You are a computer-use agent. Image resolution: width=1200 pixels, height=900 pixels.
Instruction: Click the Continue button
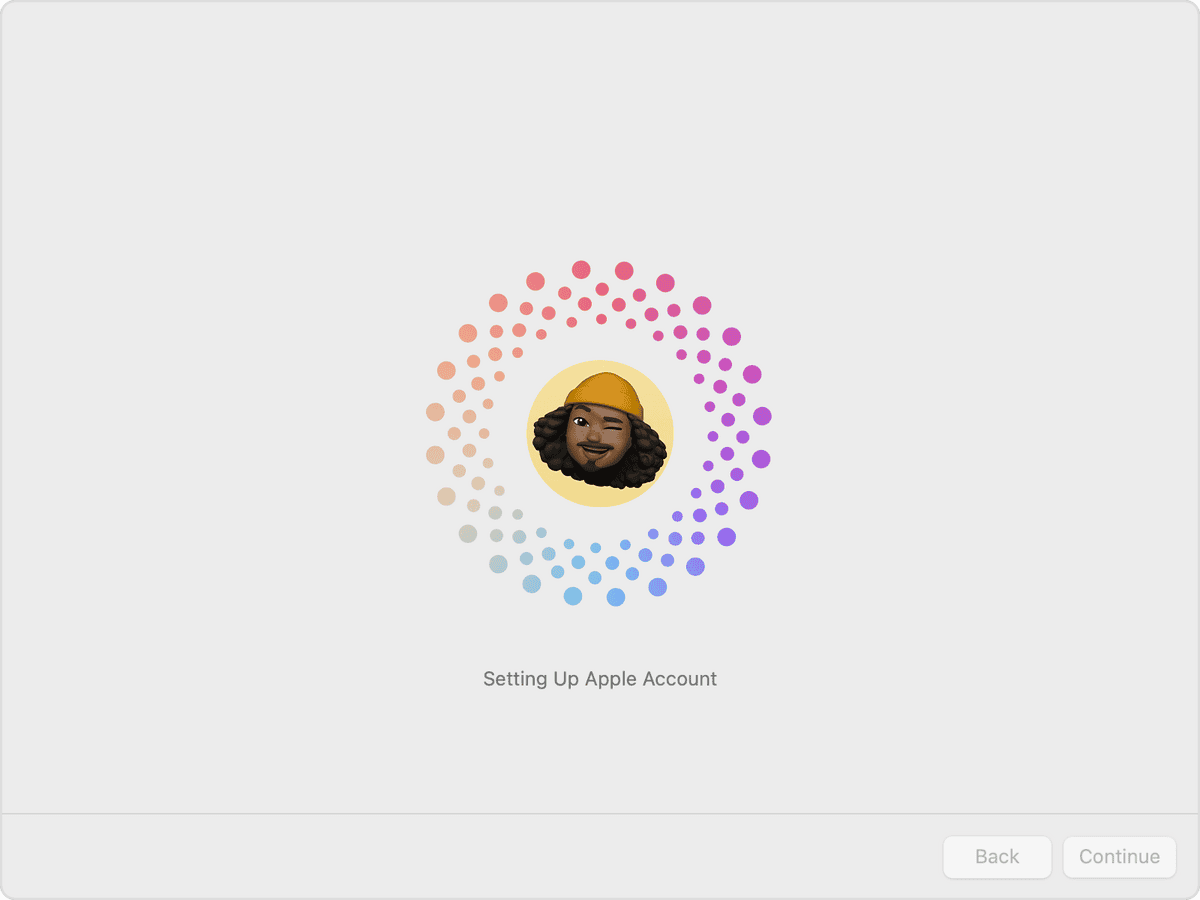coord(1119,857)
